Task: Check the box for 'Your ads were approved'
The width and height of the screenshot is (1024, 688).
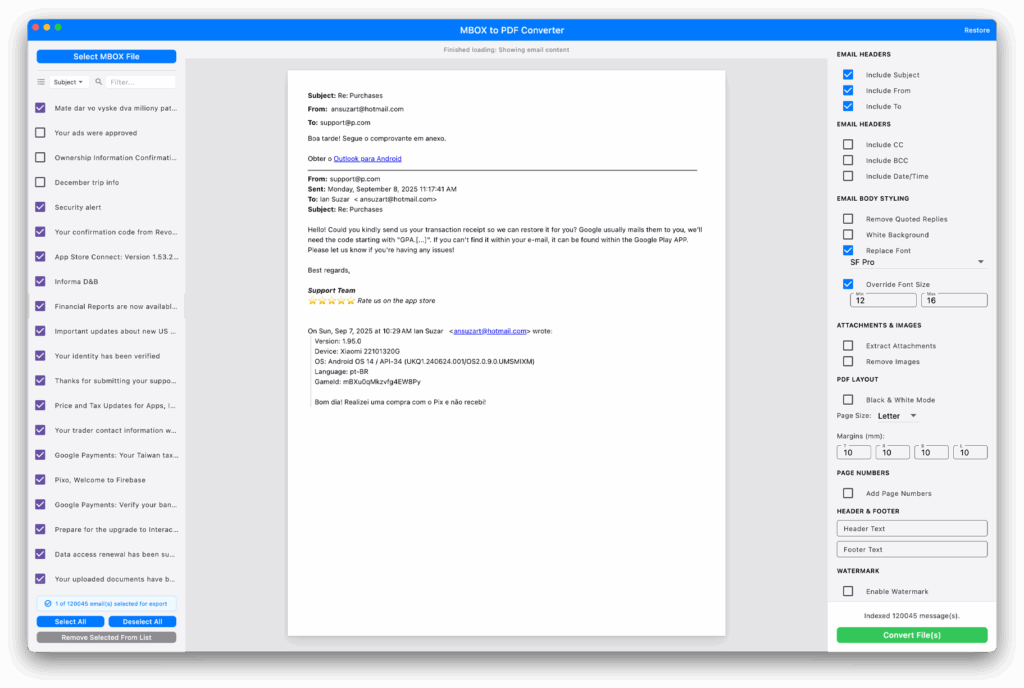Action: 40,132
